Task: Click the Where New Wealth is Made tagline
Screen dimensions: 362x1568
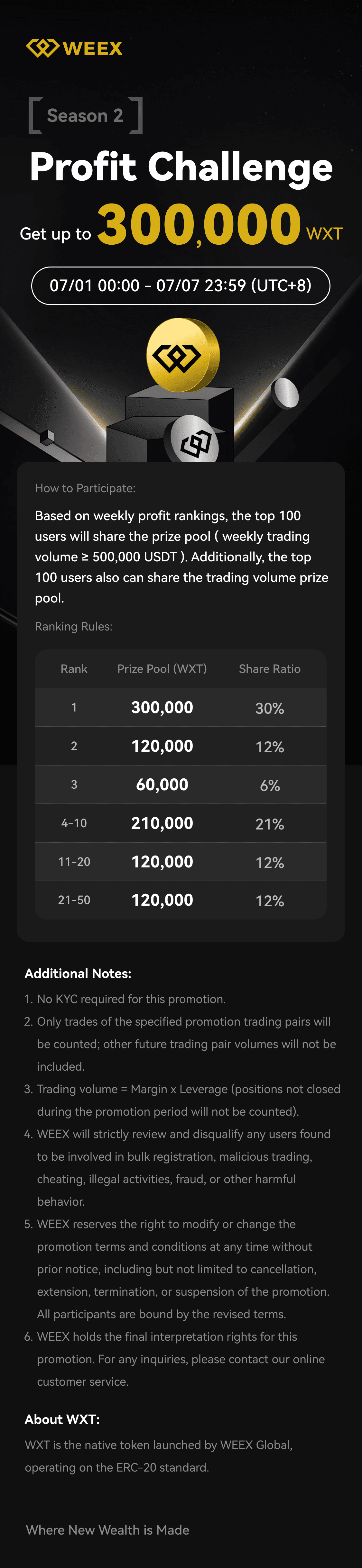Action: 107,1530
